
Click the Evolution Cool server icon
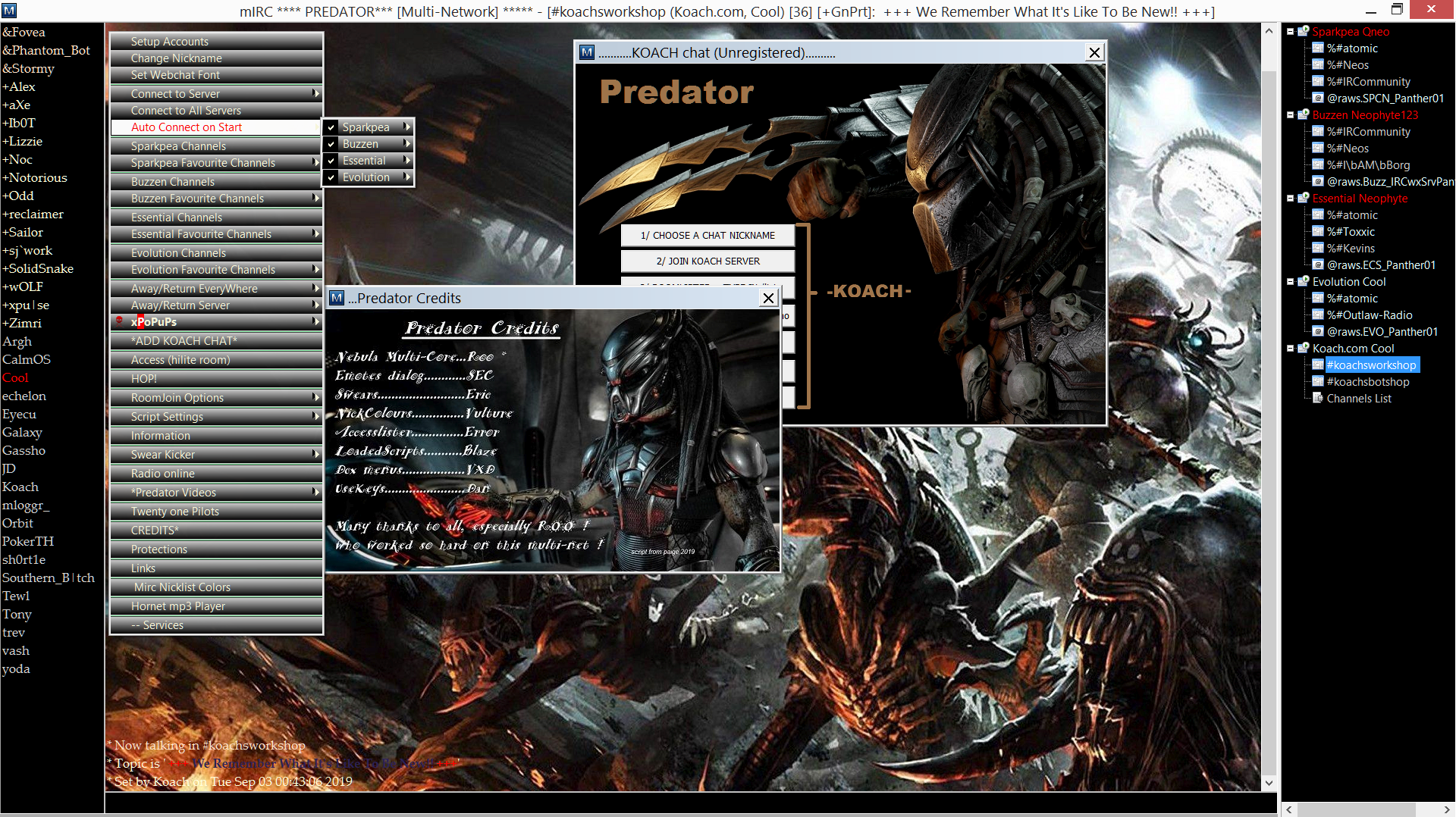[x=1304, y=281]
